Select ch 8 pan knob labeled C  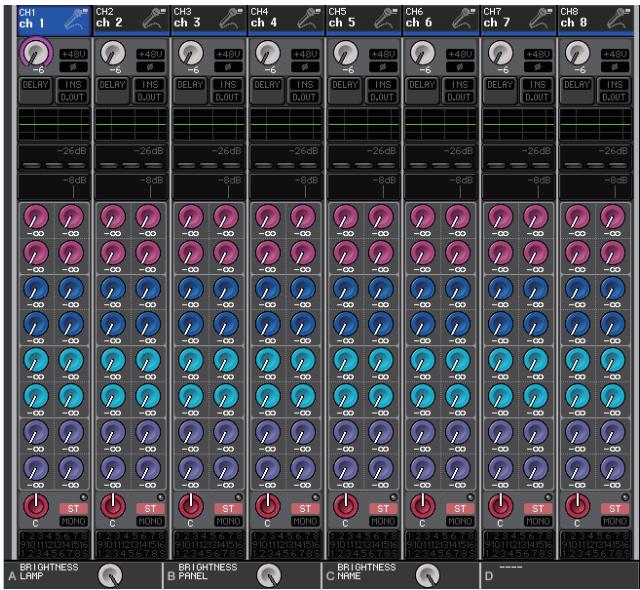577,505
